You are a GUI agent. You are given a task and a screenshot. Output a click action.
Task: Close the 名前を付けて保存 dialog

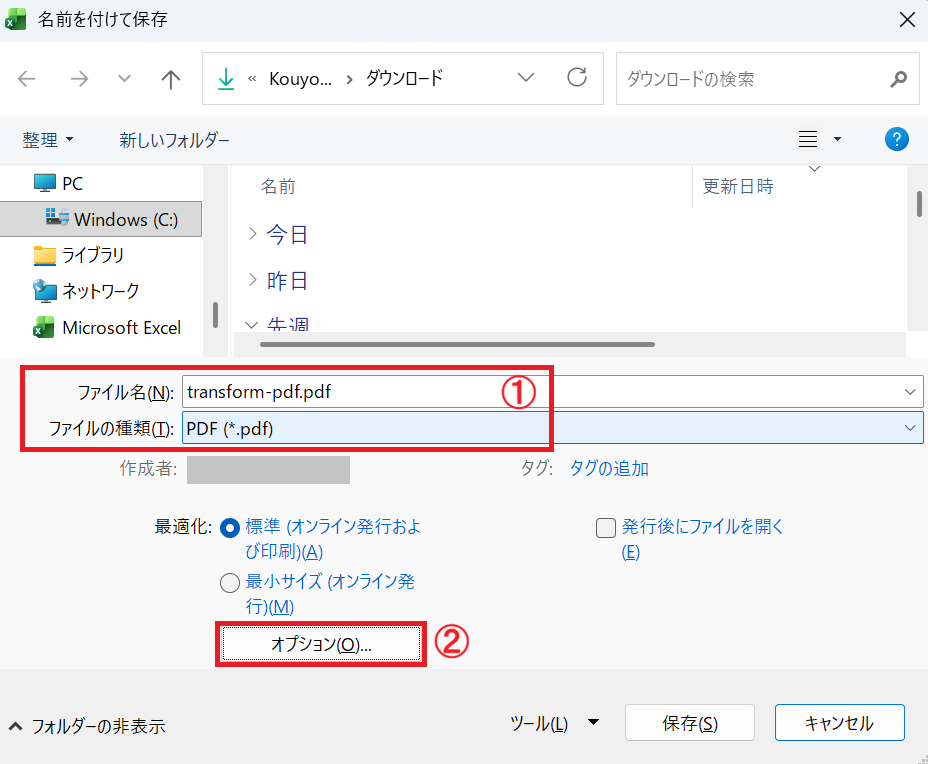click(x=907, y=20)
